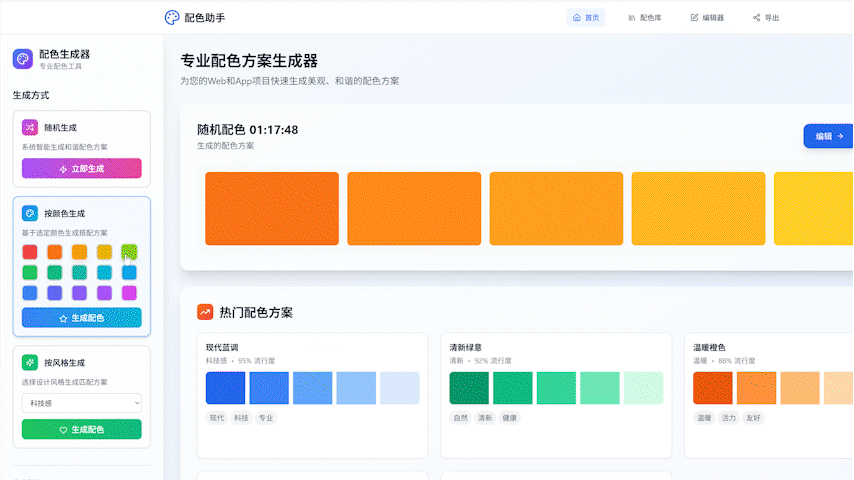Click the 活力 tag in 温暖橙色 card
This screenshot has width=854, height=480.
(729, 418)
